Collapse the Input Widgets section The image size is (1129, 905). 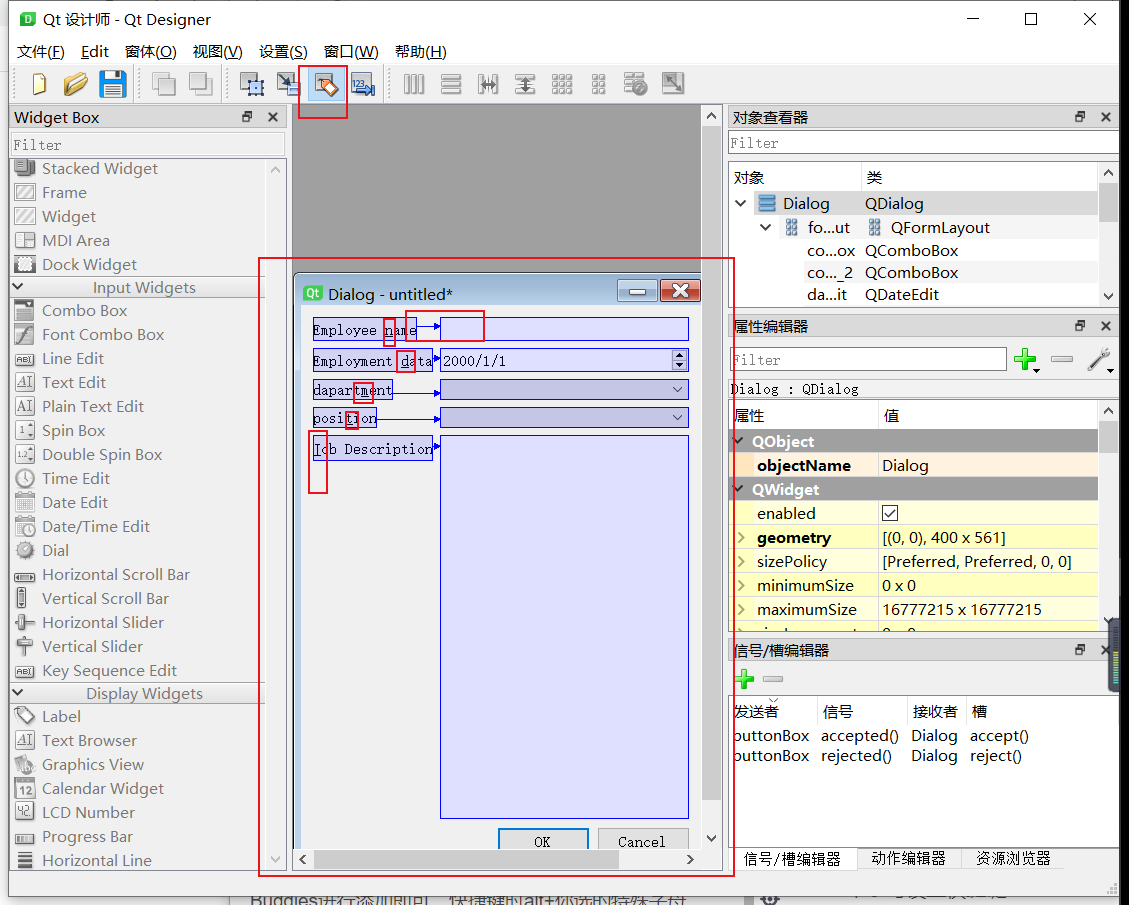coord(18,287)
